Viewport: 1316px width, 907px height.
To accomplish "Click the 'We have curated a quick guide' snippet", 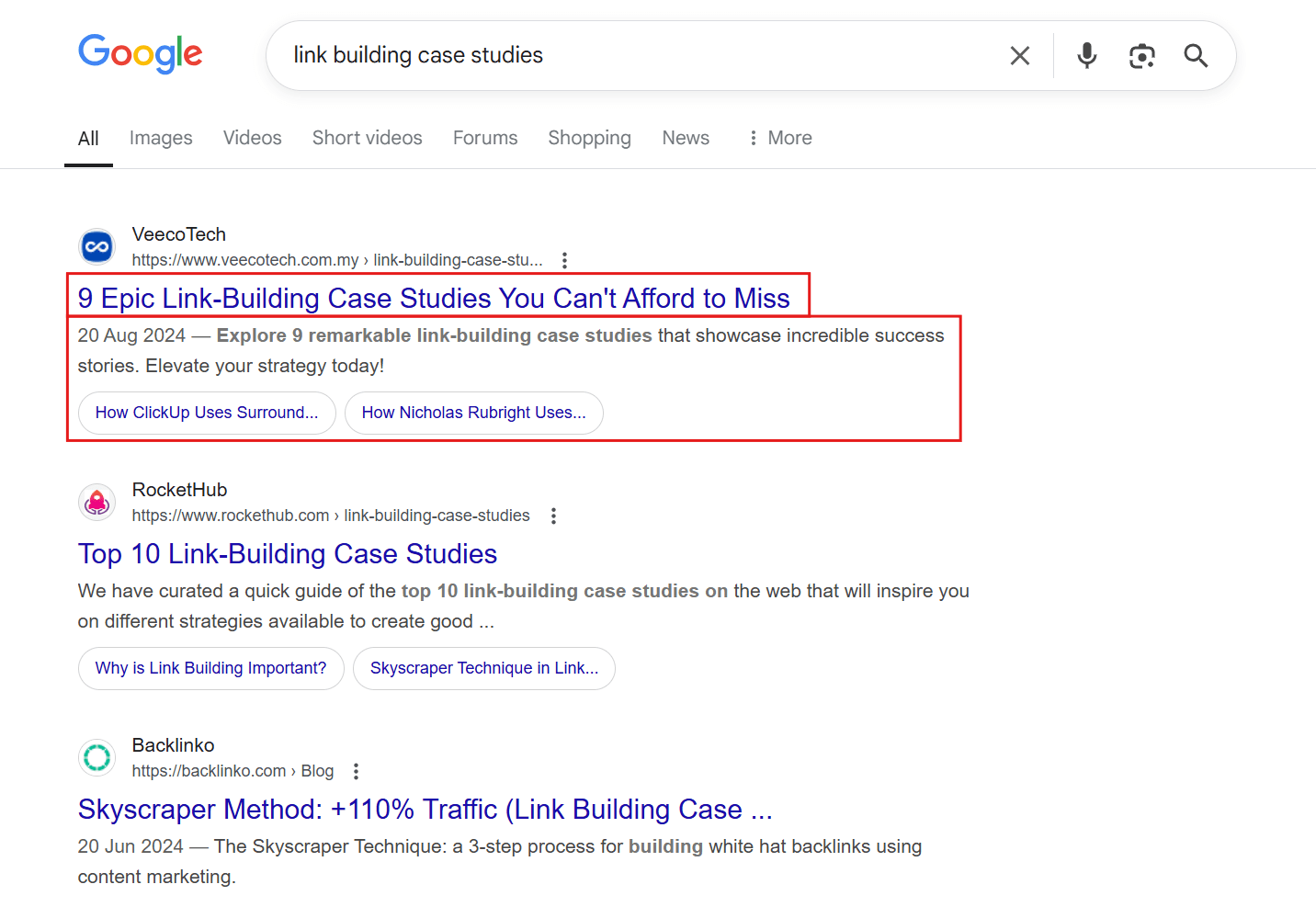I will 524,606.
